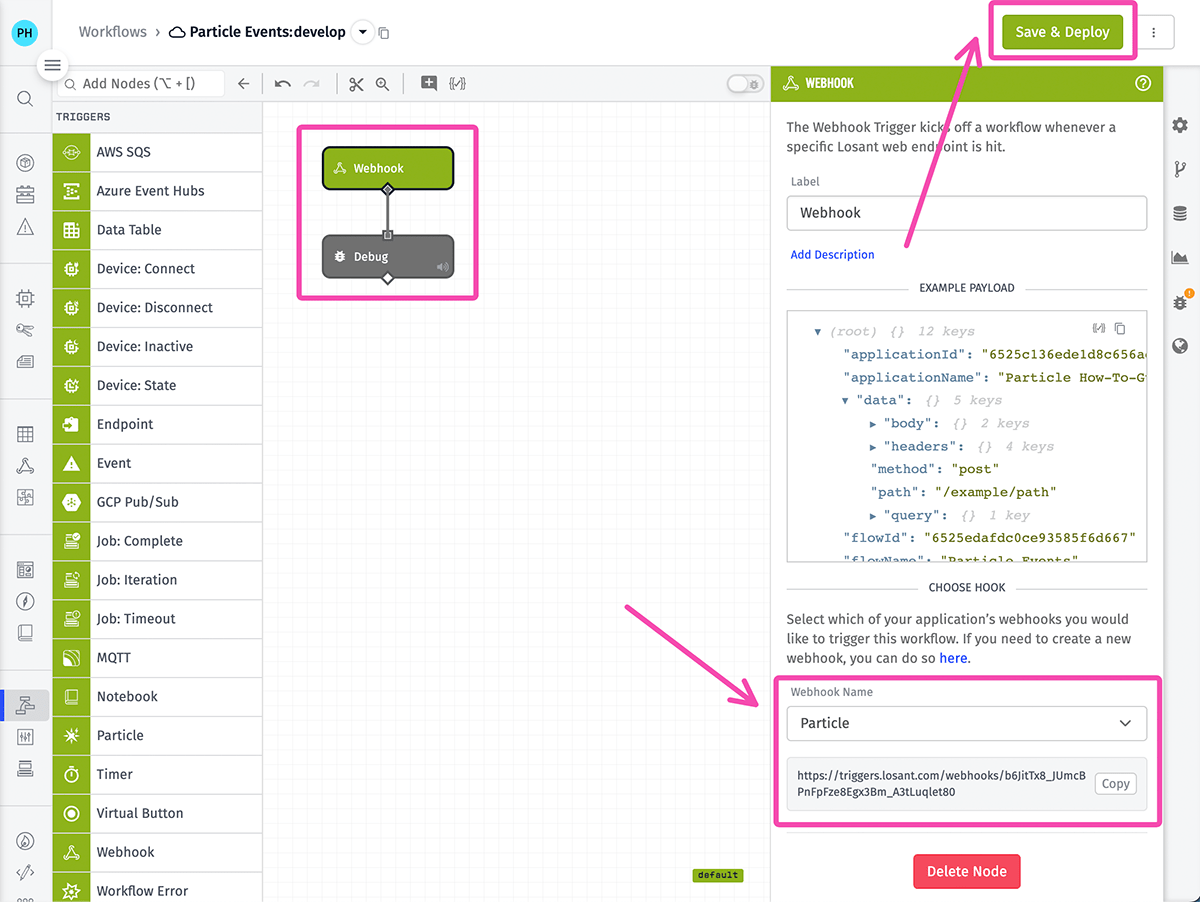Open the three-dot more options menu
Screen dimensions: 1200x902
point(1154,33)
